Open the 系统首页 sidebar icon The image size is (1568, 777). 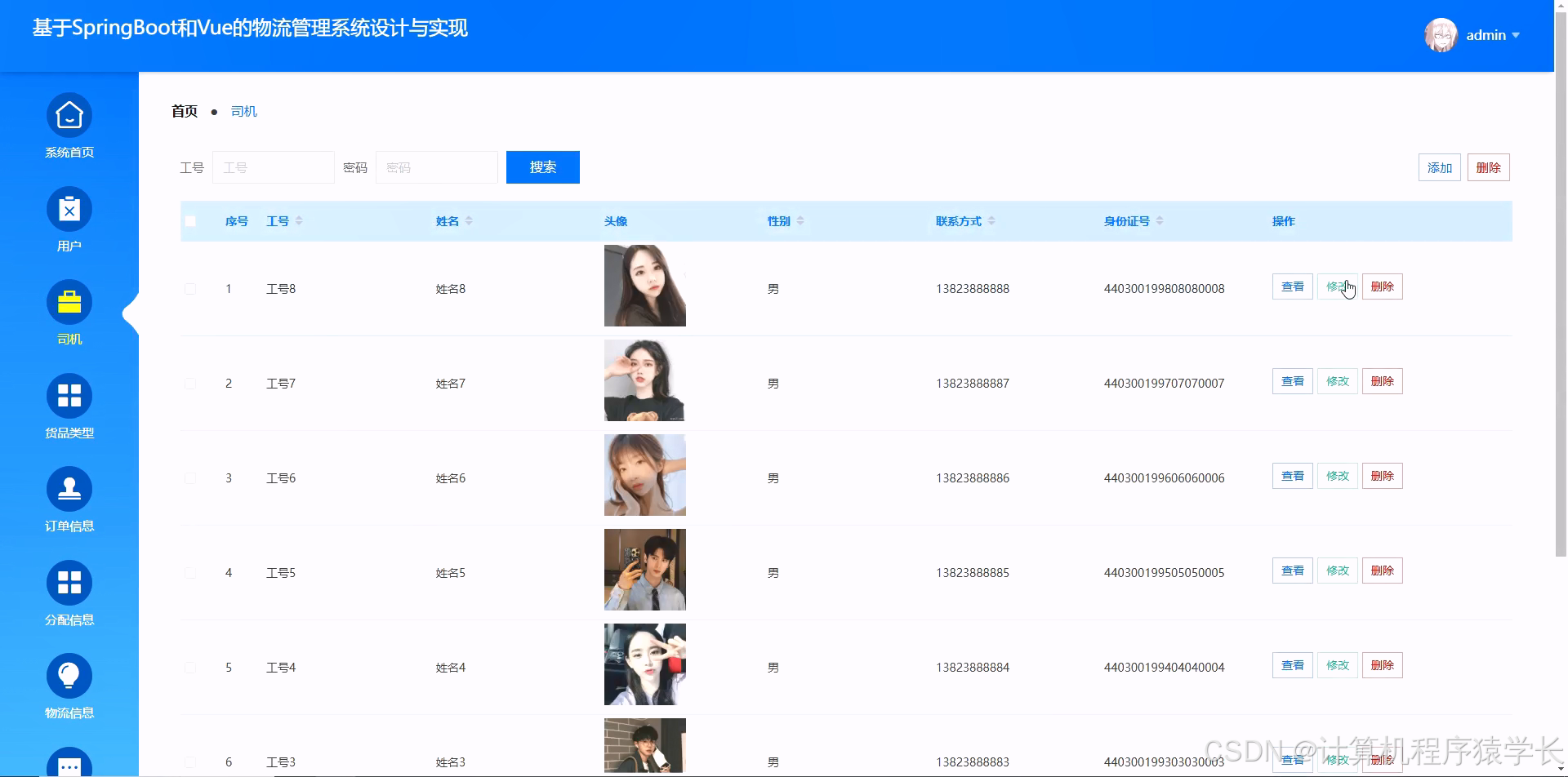tap(69, 115)
